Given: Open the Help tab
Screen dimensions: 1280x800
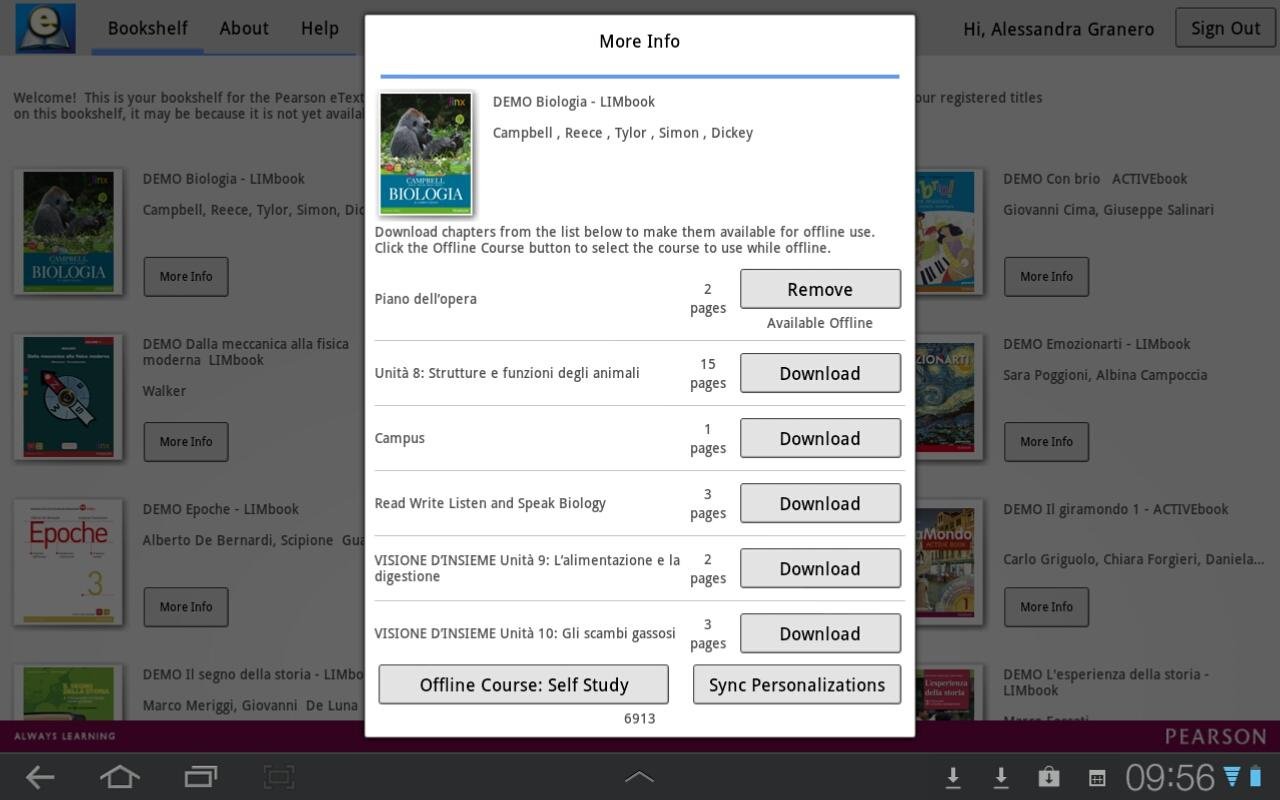Looking at the screenshot, I should click(x=320, y=28).
